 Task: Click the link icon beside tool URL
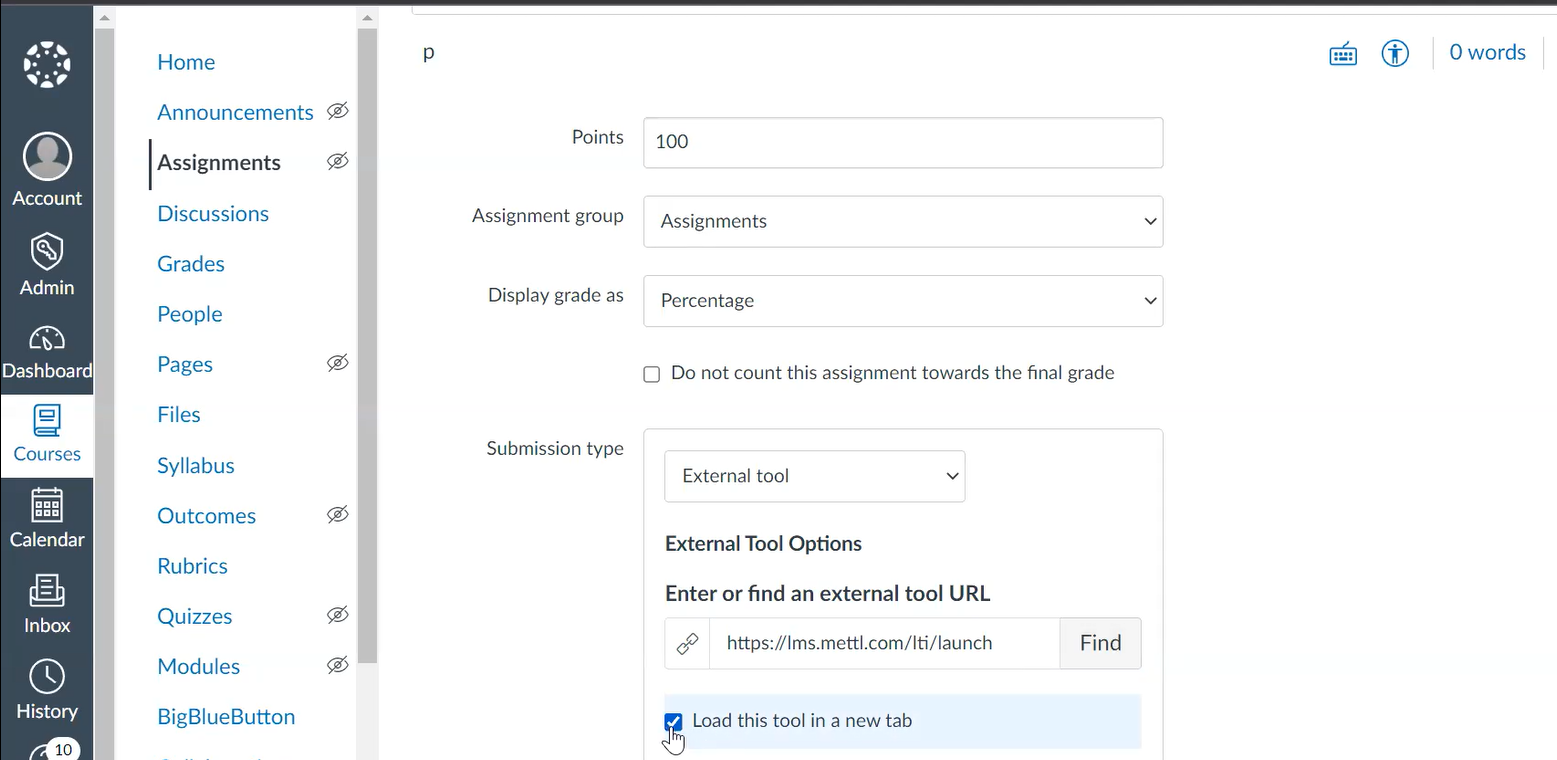(687, 643)
